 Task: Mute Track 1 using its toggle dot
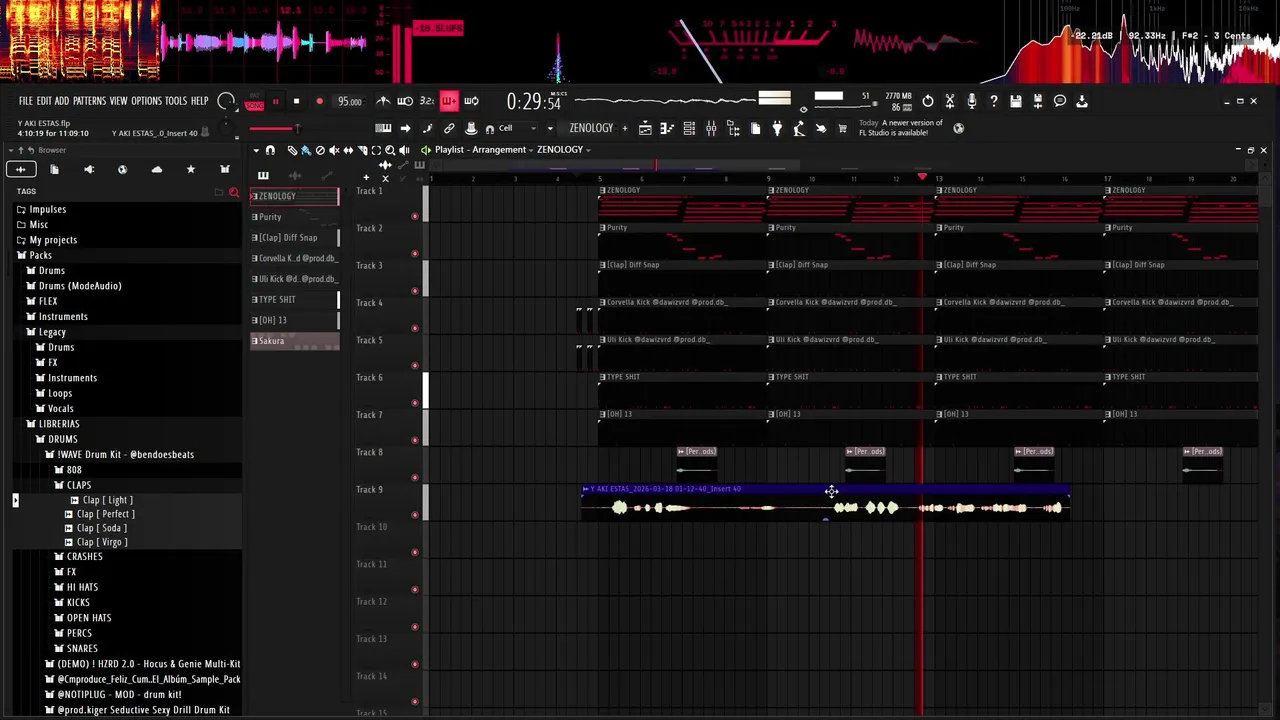click(x=415, y=216)
